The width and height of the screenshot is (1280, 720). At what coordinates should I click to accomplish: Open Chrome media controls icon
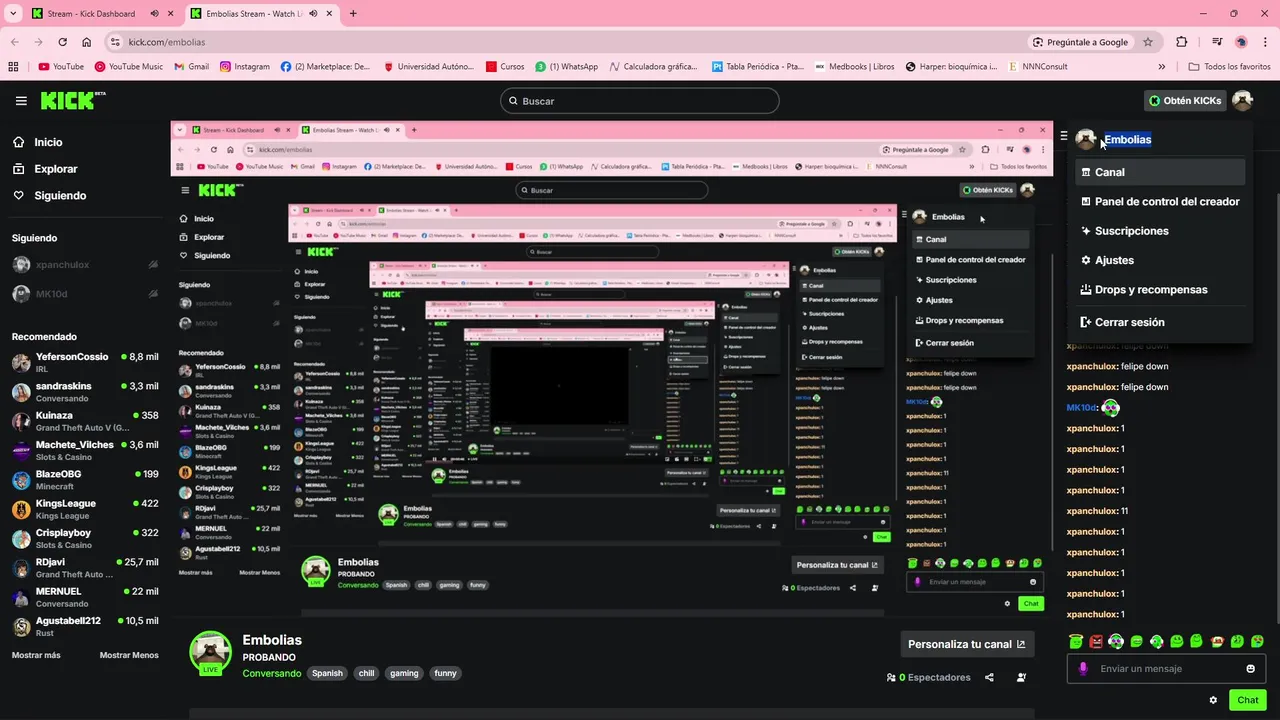point(1217,42)
